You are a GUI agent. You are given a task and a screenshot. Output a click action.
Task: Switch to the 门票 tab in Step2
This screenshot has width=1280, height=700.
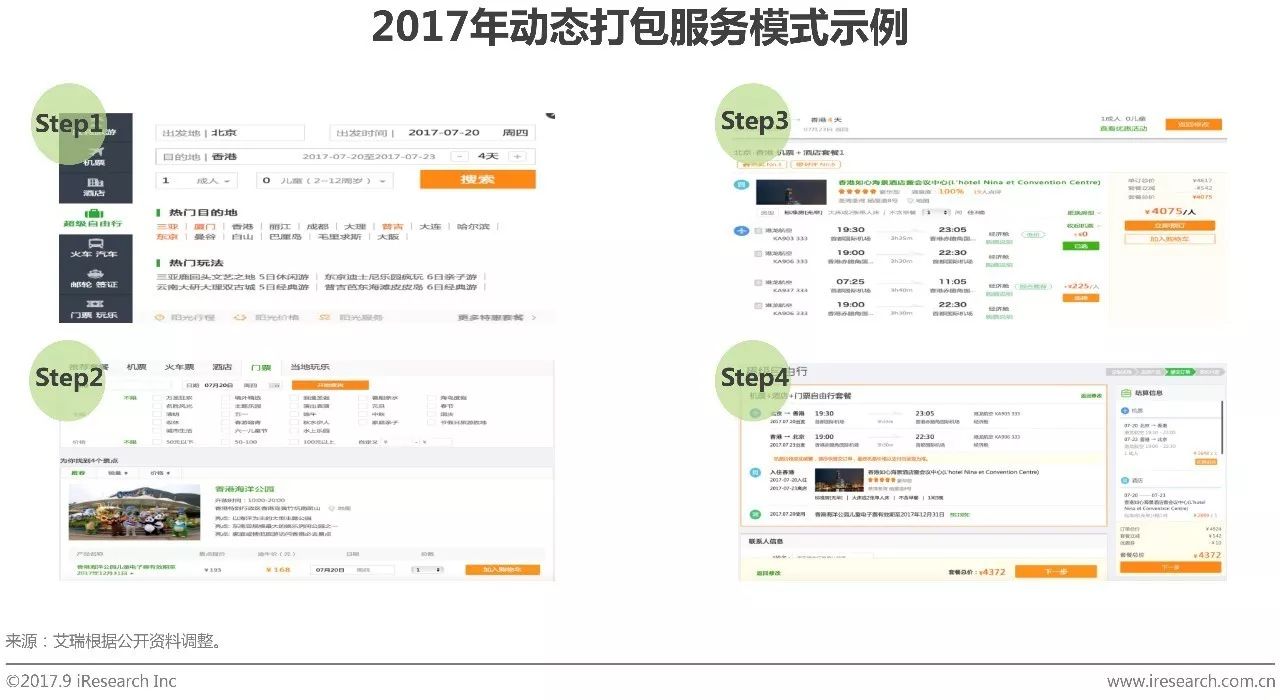pos(261,367)
